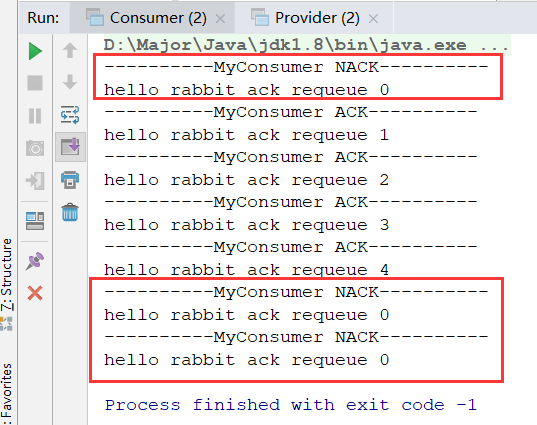Viewport: 537px width, 425px height.
Task: Click the Stop process square icon
Action: click(x=35, y=83)
